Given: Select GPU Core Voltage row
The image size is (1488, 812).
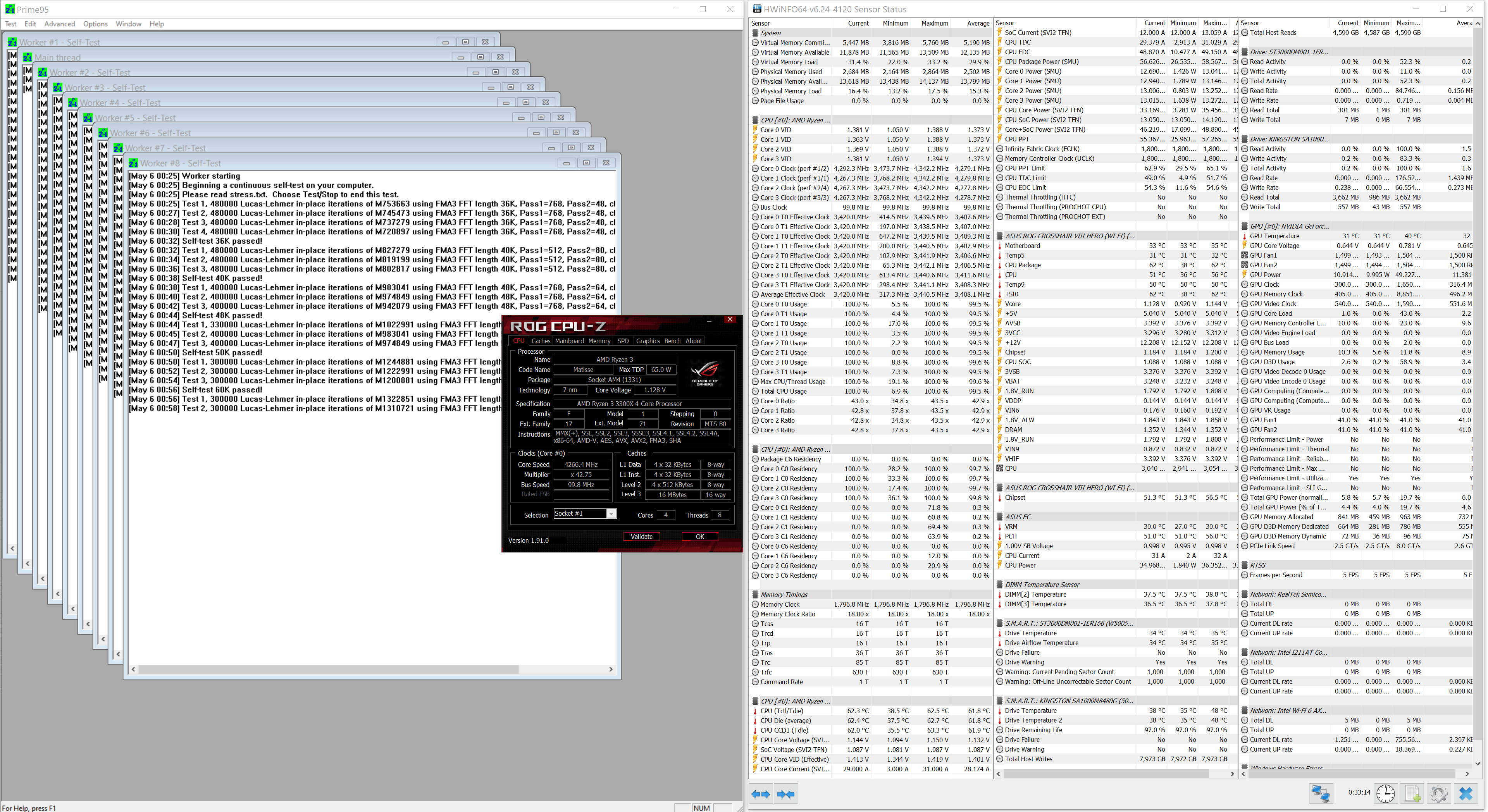Looking at the screenshot, I should click(1356, 246).
